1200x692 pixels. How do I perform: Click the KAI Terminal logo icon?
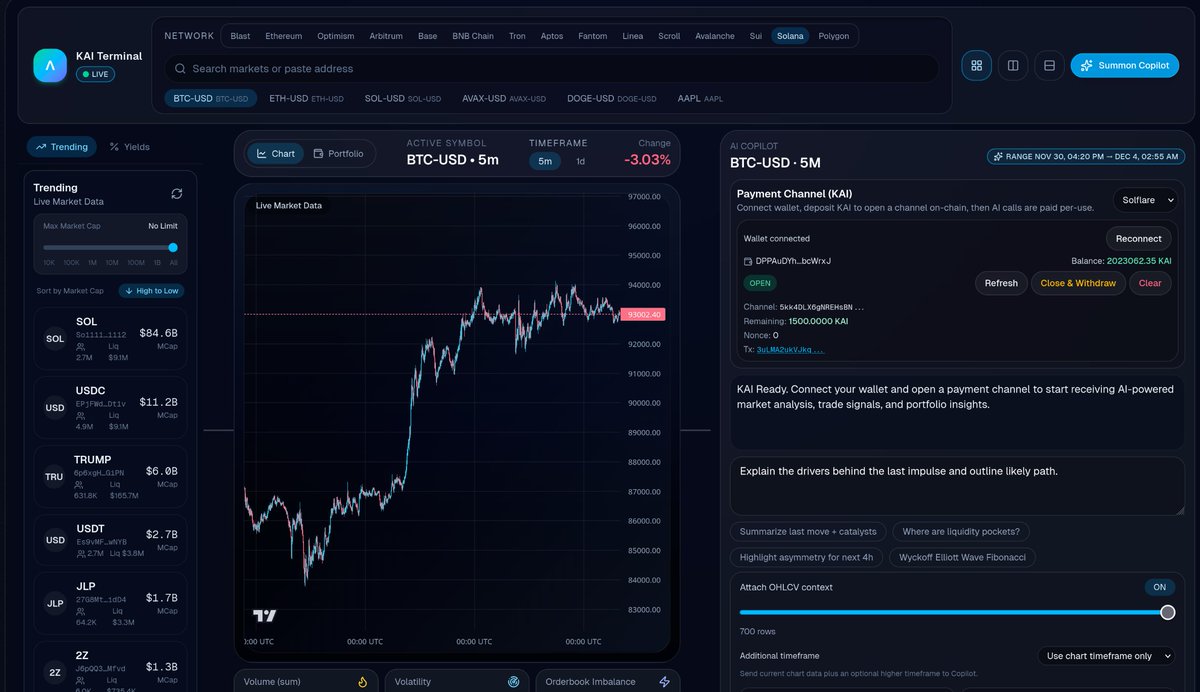pos(50,65)
